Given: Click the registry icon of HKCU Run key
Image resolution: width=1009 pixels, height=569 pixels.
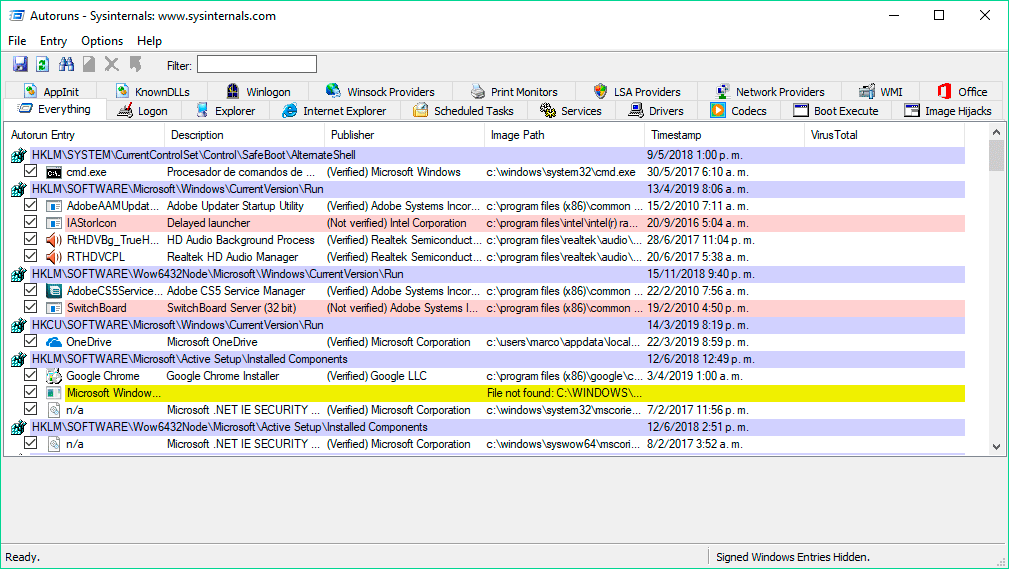Looking at the screenshot, I should [x=19, y=325].
